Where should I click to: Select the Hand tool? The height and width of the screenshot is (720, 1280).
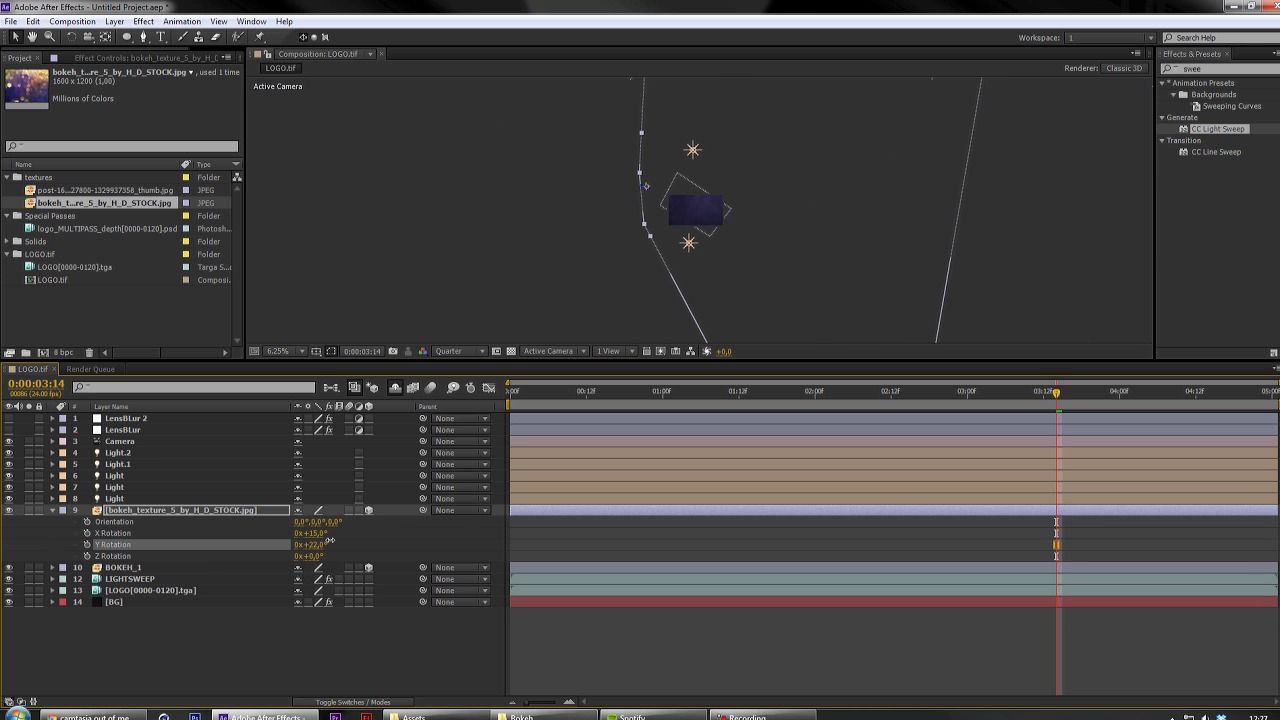click(32, 37)
